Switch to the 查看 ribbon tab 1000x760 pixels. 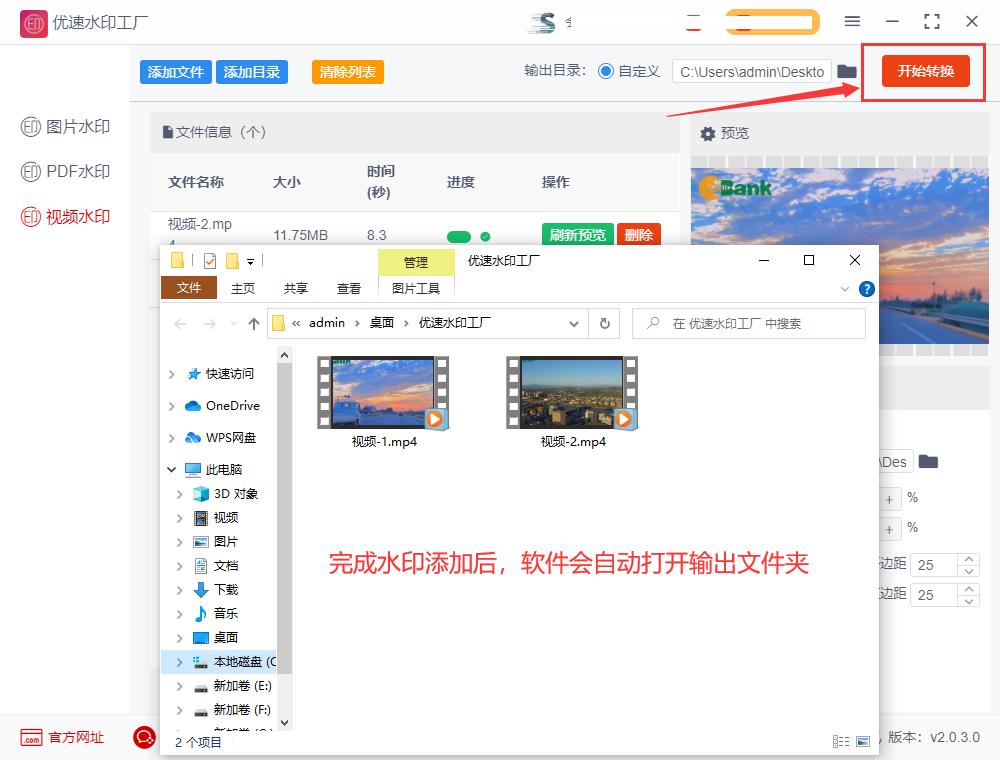(349, 288)
